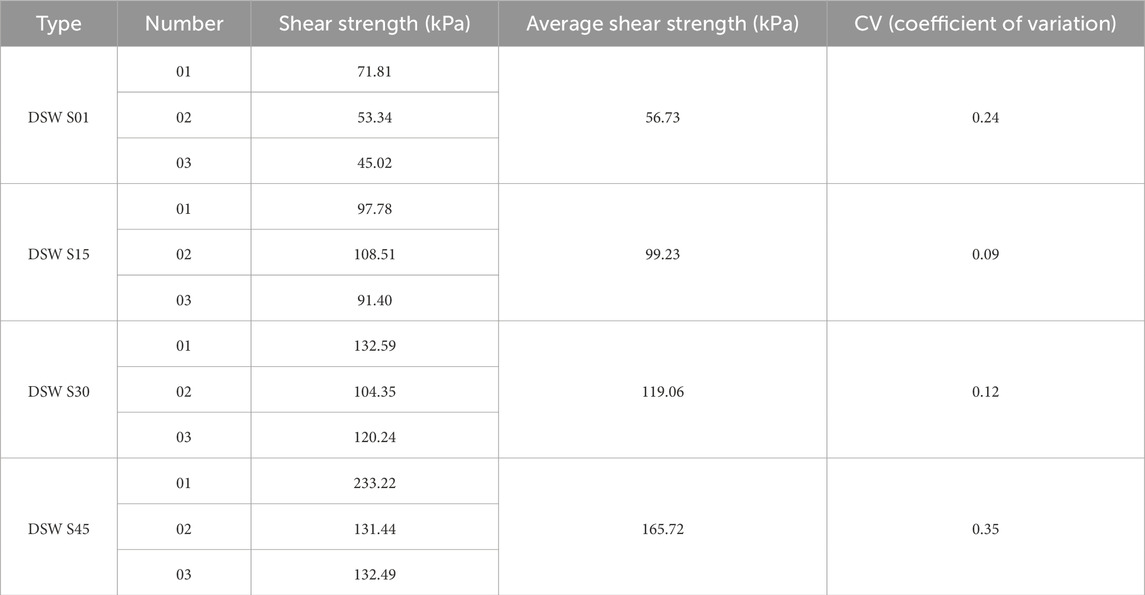Image resolution: width=1145 pixels, height=595 pixels.
Task: Select the CV value 0.24
Action: 985,116
